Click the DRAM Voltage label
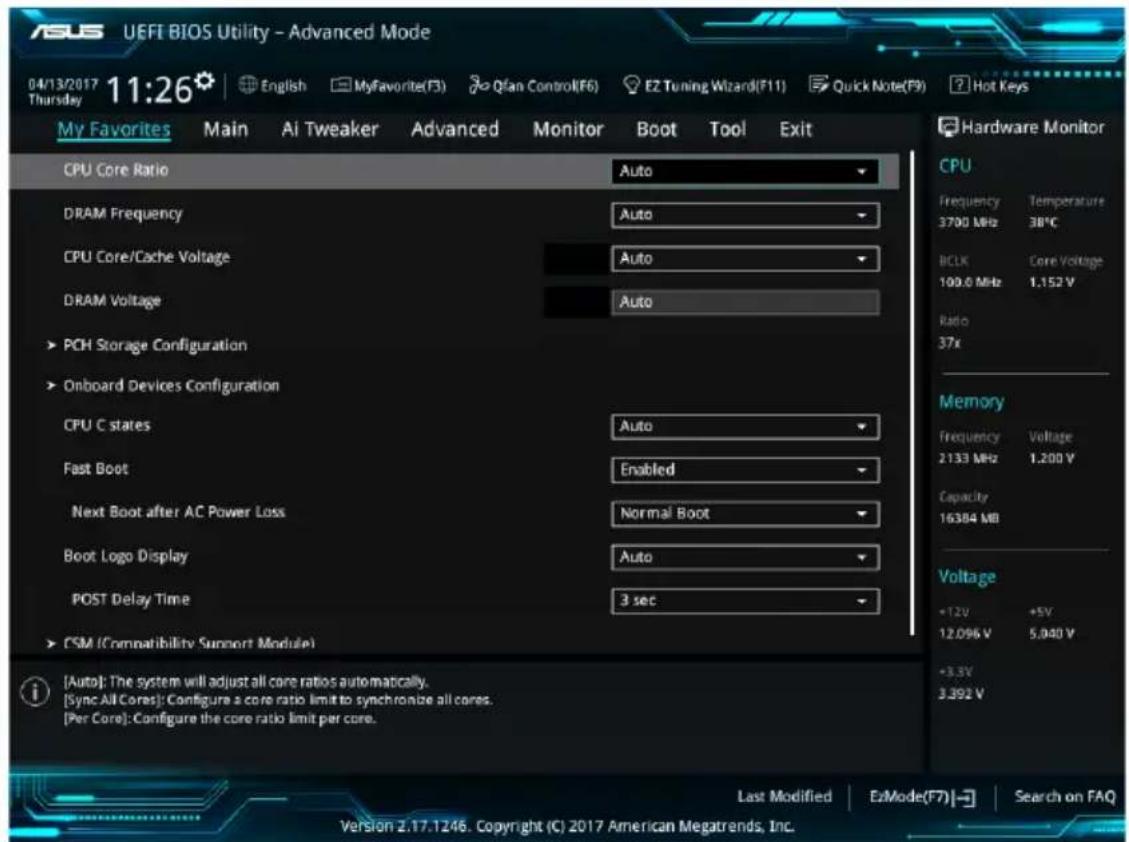Viewport: 1129px width, 842px height. click(112, 301)
